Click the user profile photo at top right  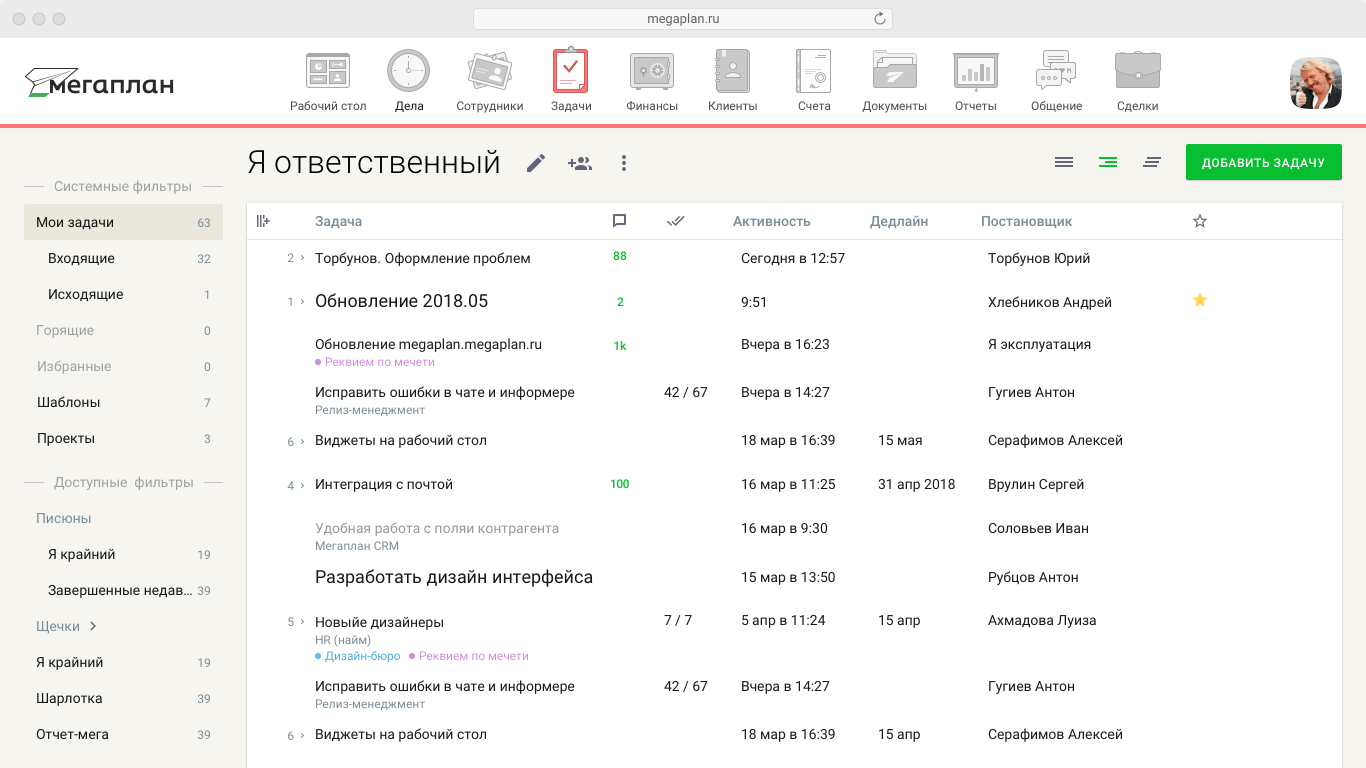tap(1315, 84)
